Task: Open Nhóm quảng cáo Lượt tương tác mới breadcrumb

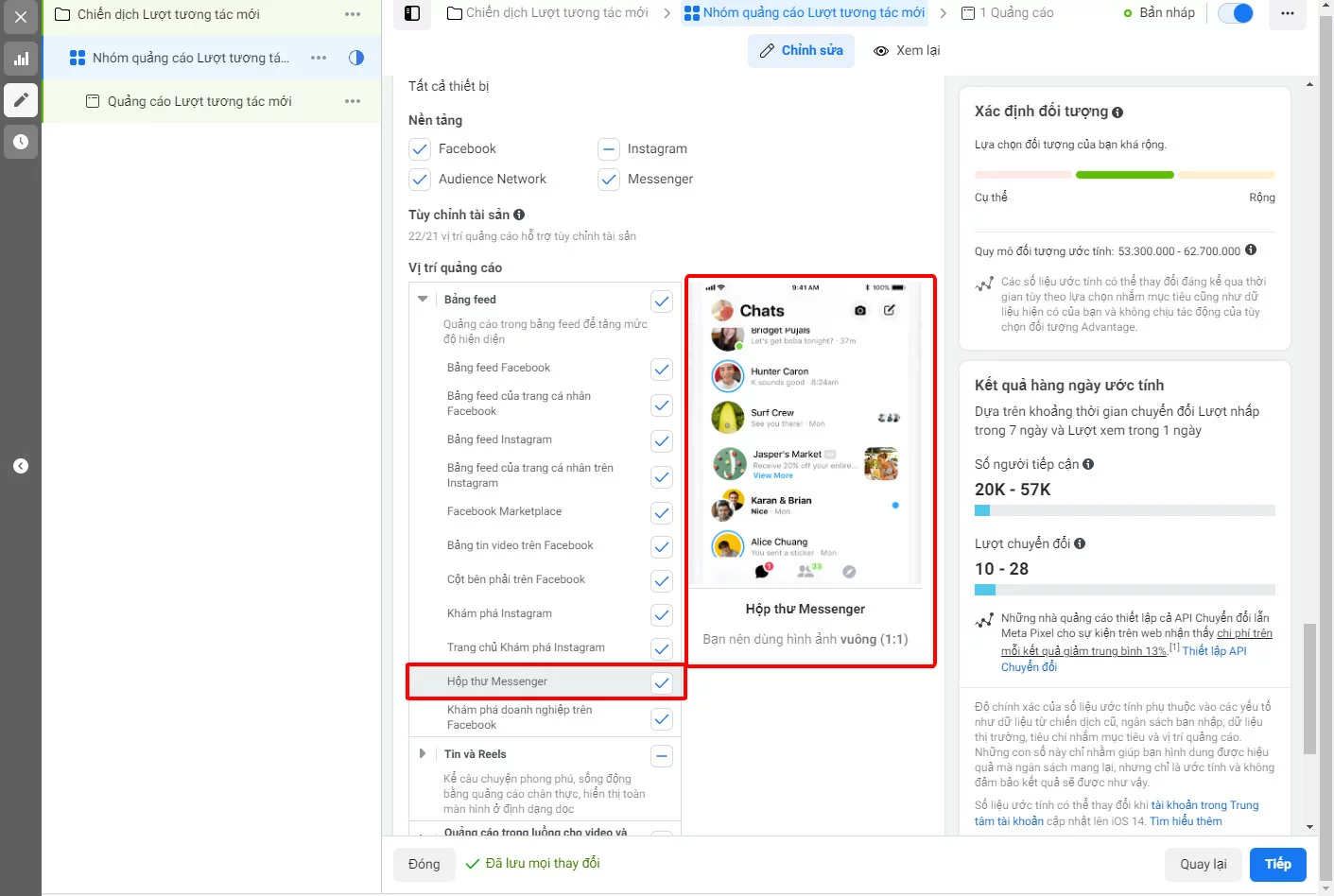Action: point(805,13)
